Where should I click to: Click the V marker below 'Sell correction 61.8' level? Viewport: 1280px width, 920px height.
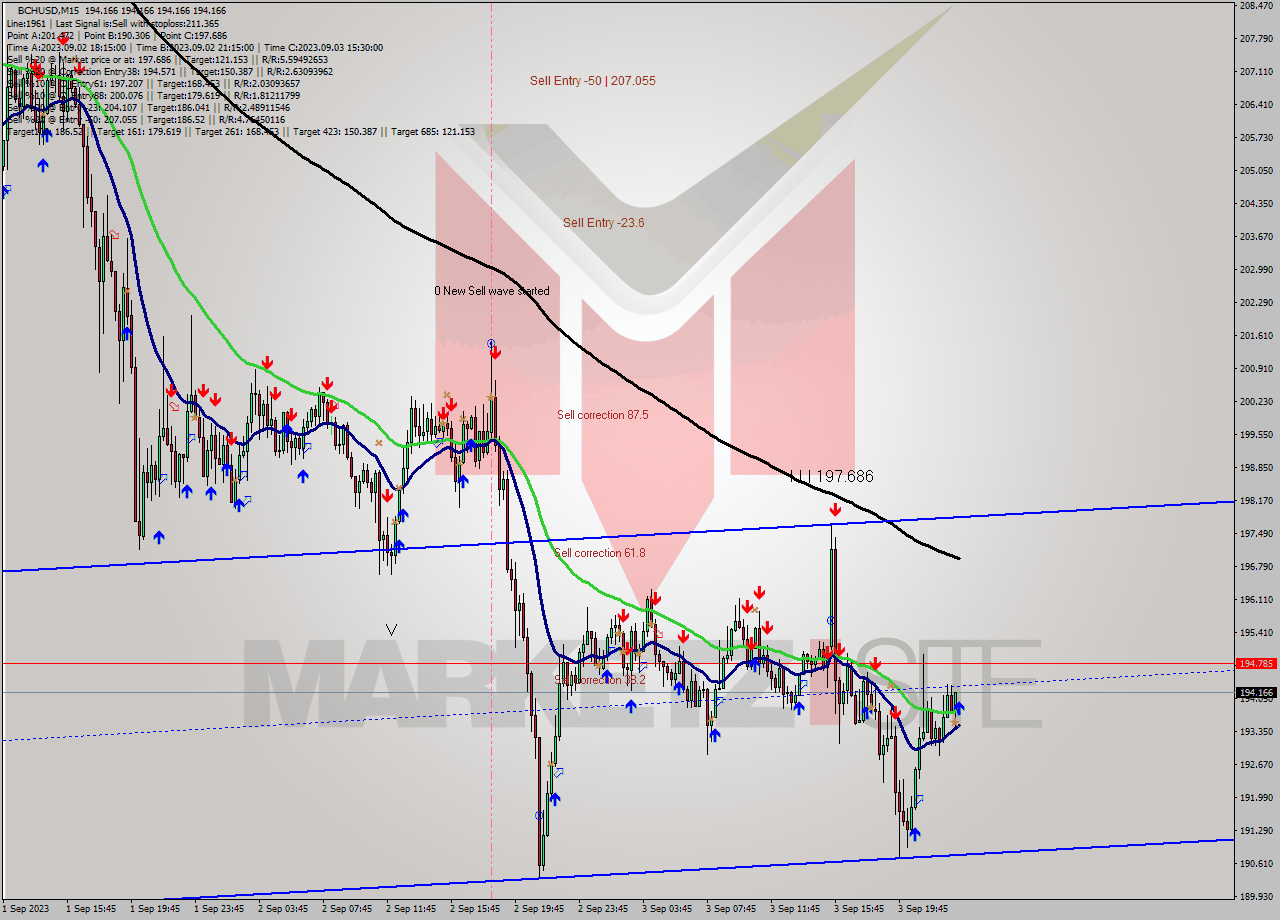click(x=392, y=630)
